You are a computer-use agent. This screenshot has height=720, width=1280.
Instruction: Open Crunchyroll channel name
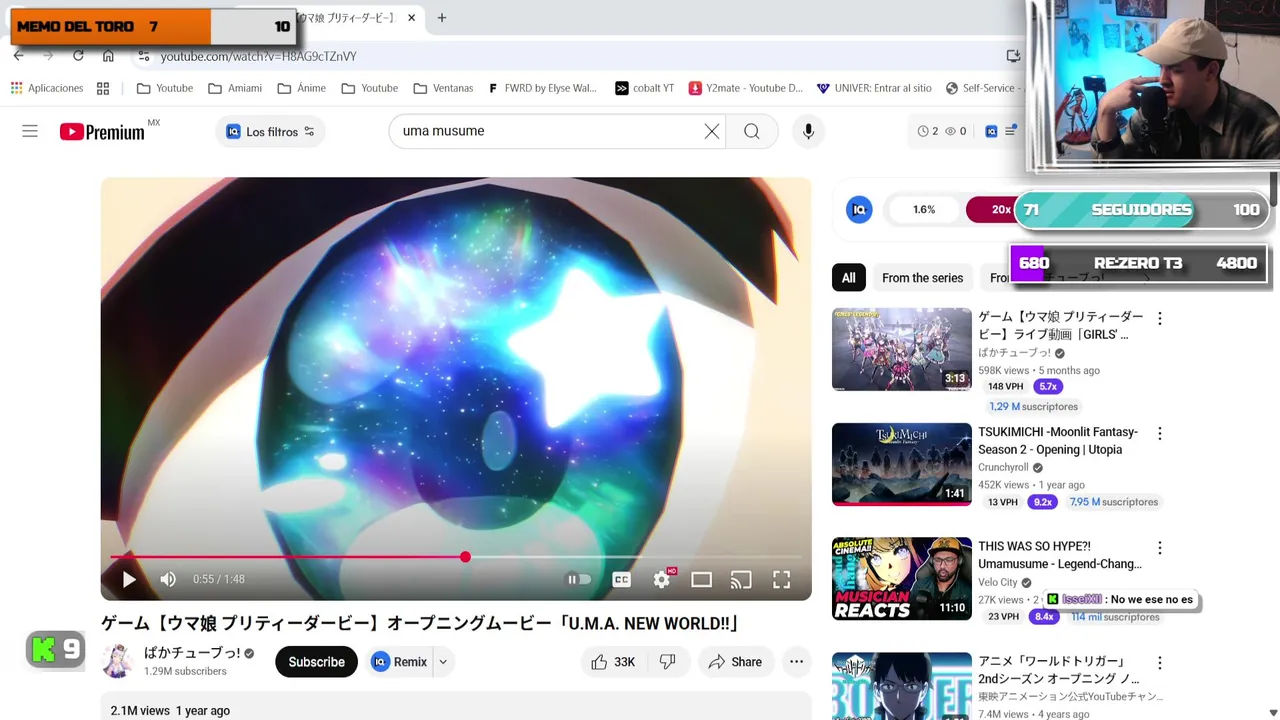(1003, 467)
